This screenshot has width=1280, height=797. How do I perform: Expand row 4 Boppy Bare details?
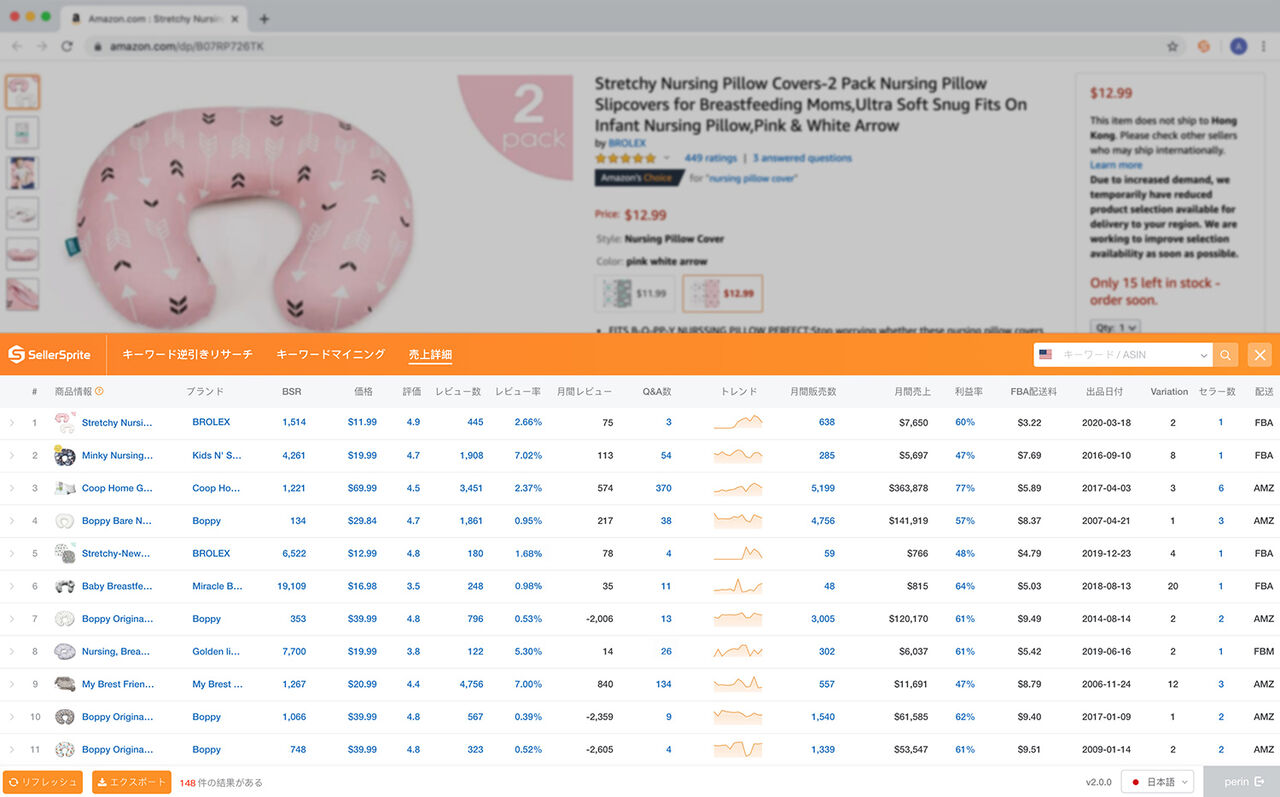(x=12, y=521)
